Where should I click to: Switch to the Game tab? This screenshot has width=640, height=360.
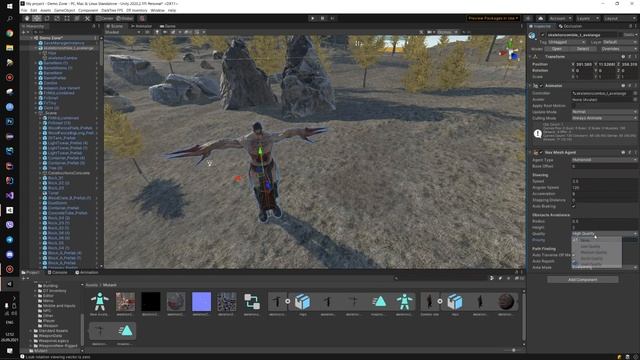[168, 26]
